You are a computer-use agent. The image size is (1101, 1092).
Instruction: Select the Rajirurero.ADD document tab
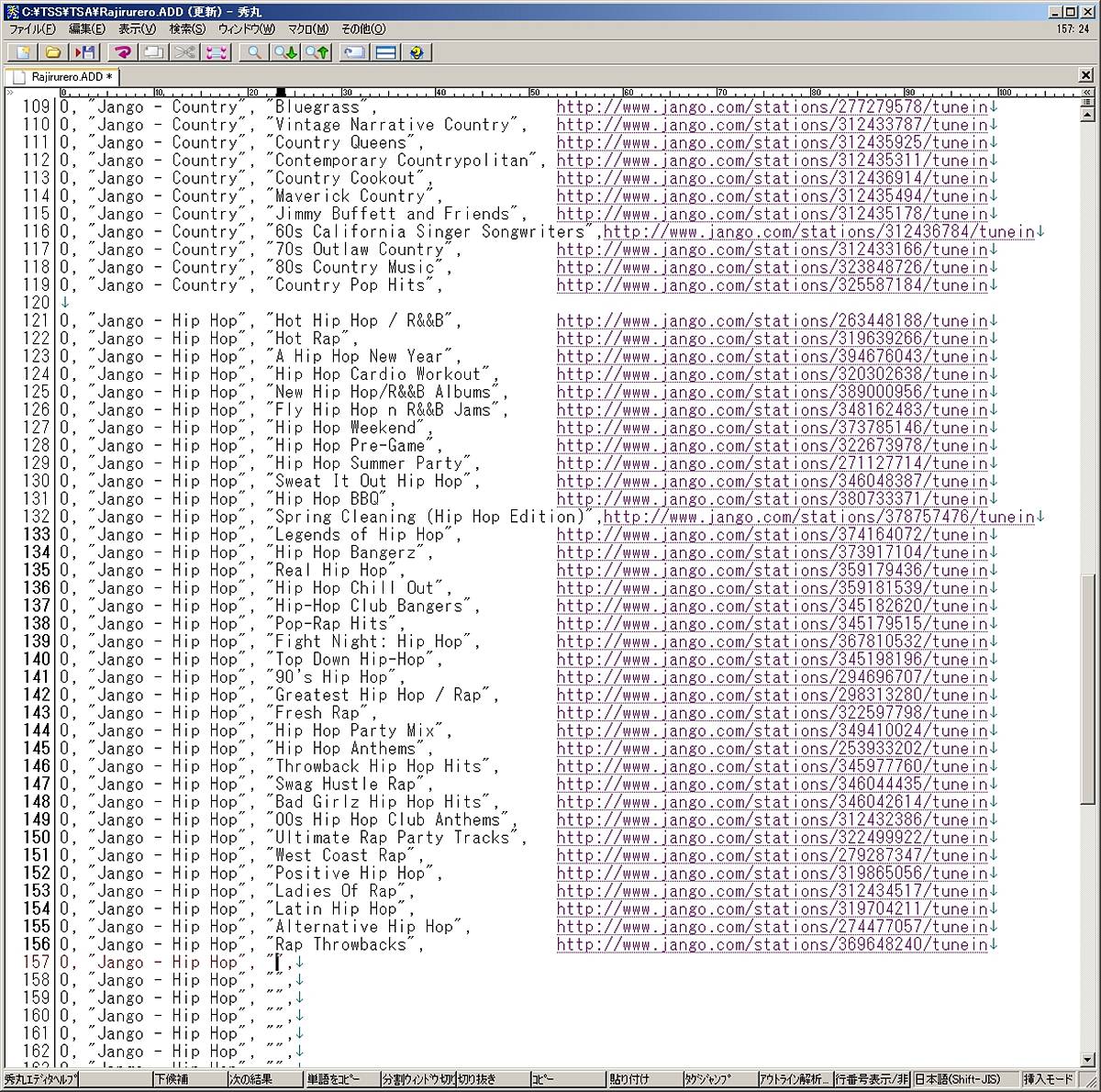(62, 77)
